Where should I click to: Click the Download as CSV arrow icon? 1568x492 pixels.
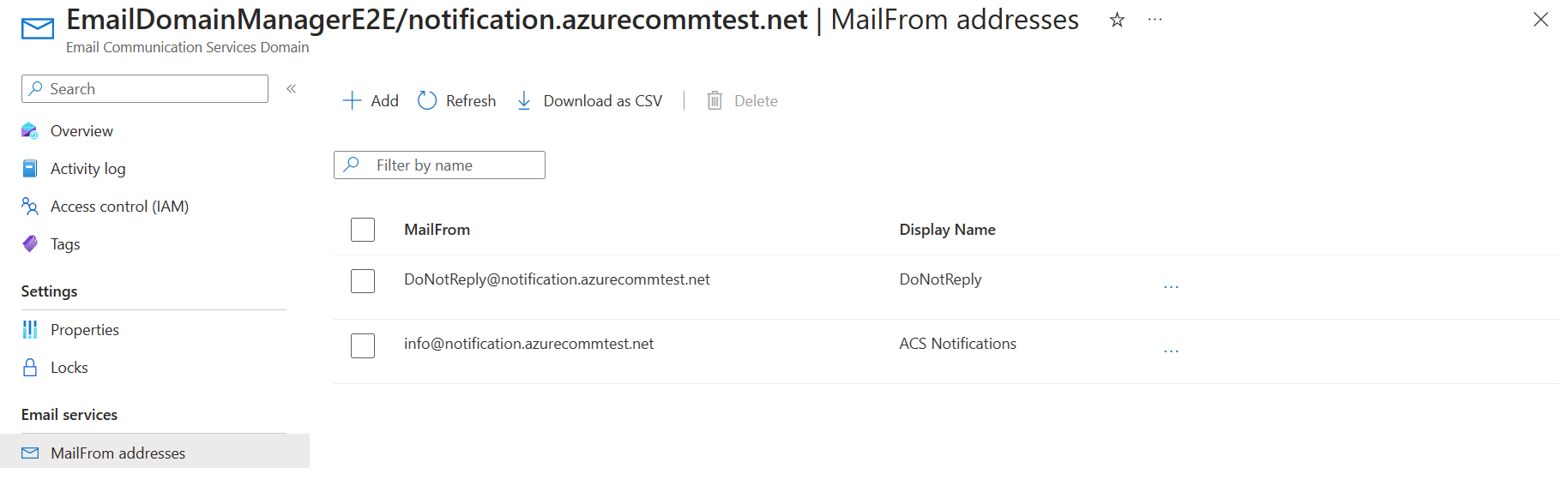click(524, 101)
